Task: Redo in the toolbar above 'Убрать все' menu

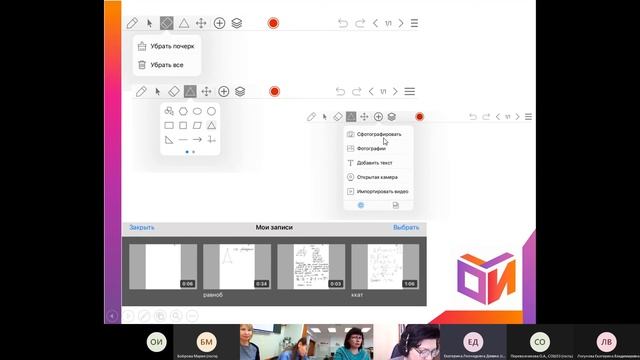Action: (360, 23)
